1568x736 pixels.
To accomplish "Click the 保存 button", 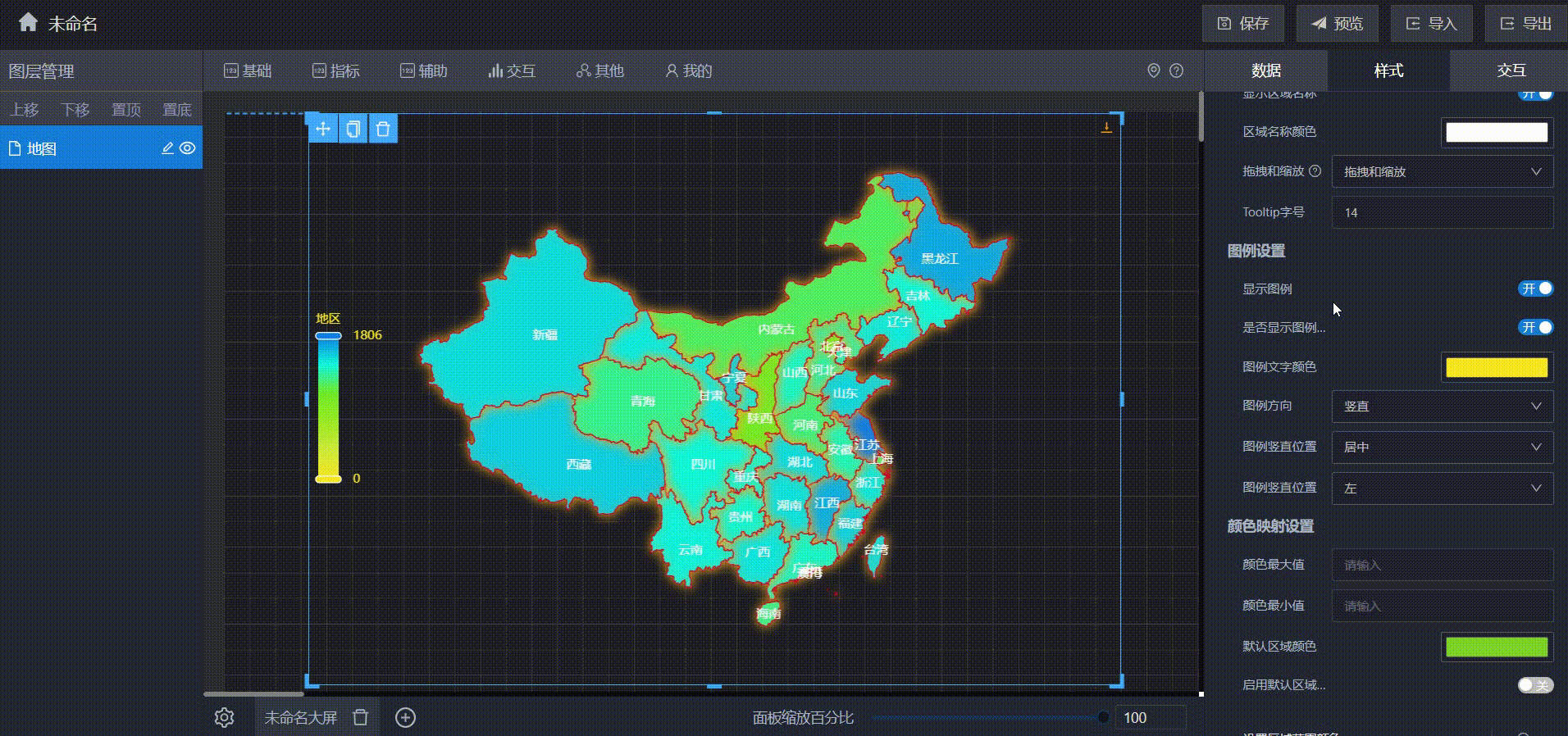I will [x=1242, y=24].
